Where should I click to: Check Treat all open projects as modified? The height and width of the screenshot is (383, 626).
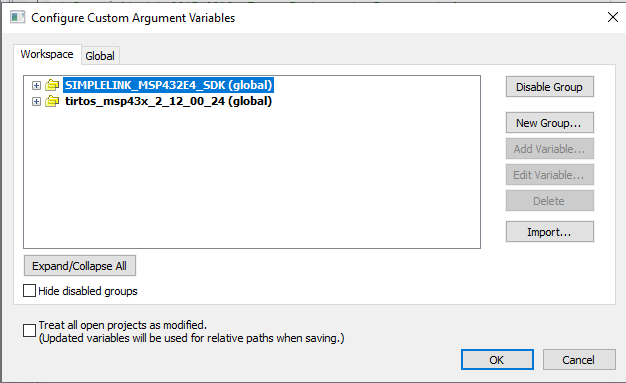[30, 331]
